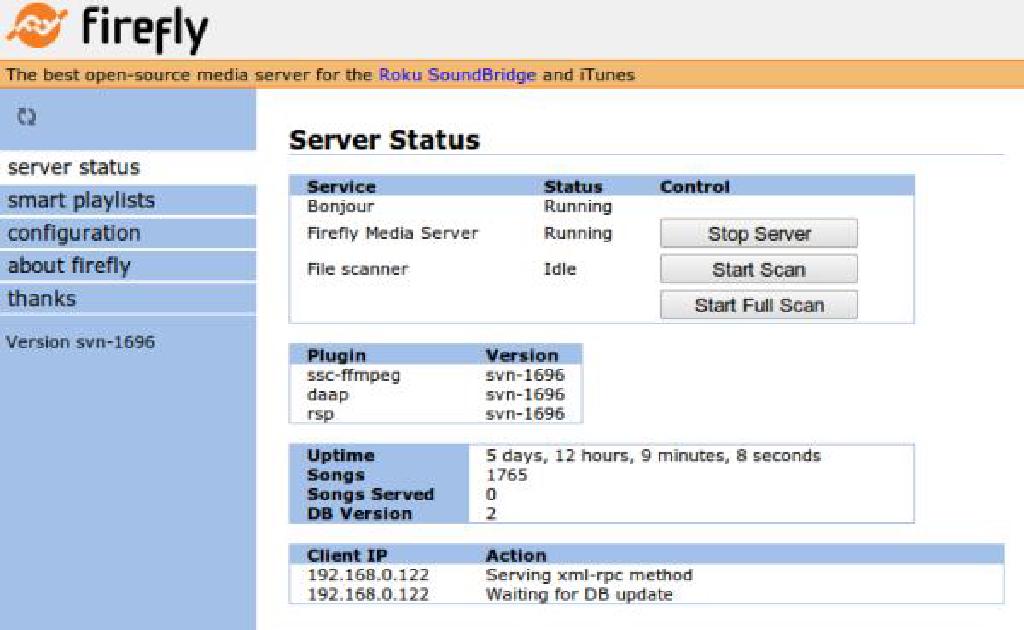
Task: Click the Idle status of File scanner
Action: pyautogui.click(x=560, y=269)
